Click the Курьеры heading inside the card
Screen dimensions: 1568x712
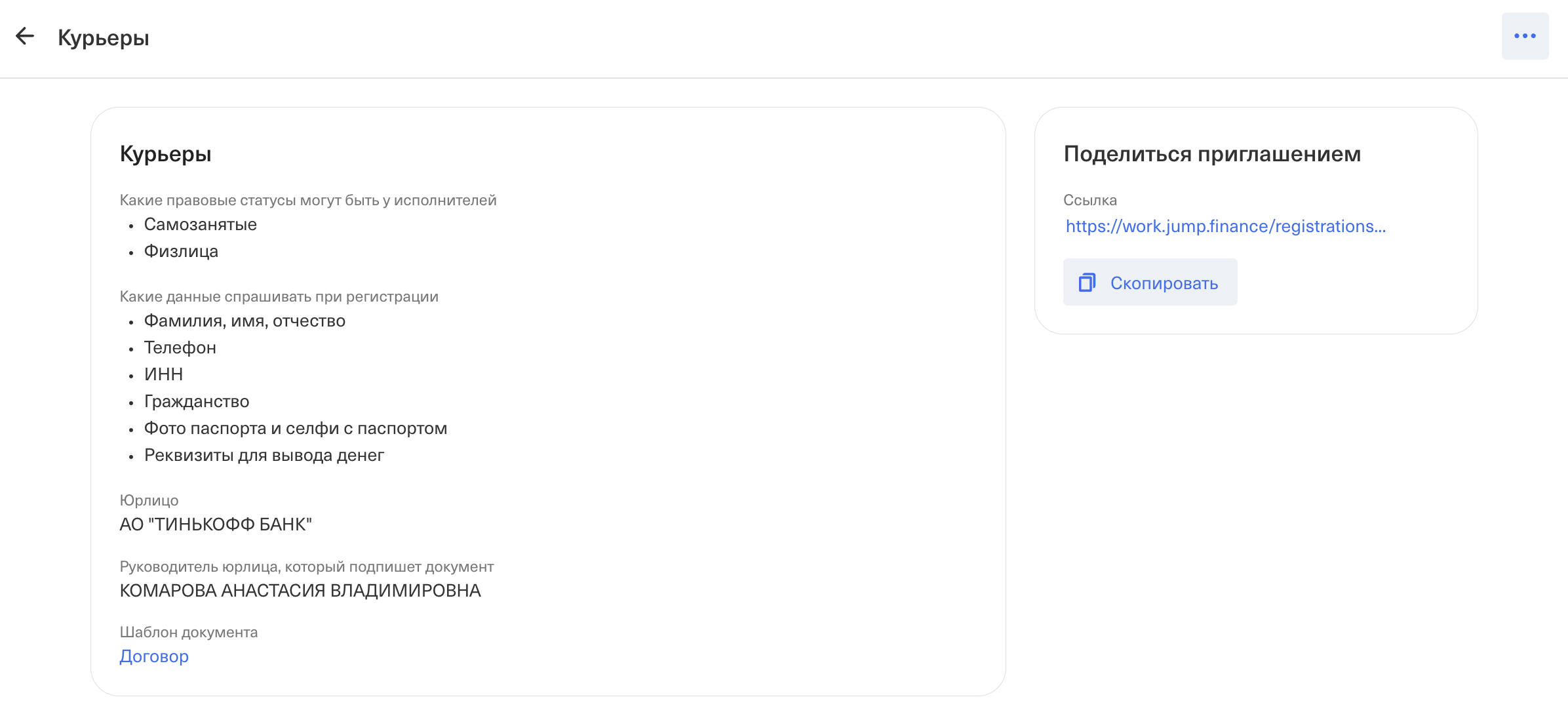coord(165,154)
